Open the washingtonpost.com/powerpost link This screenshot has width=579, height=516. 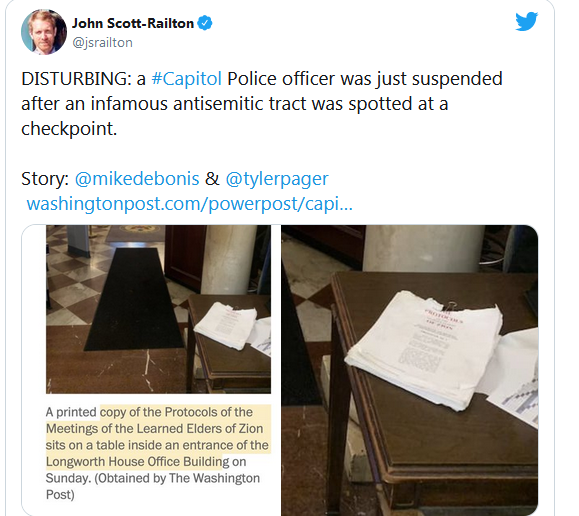(x=190, y=204)
